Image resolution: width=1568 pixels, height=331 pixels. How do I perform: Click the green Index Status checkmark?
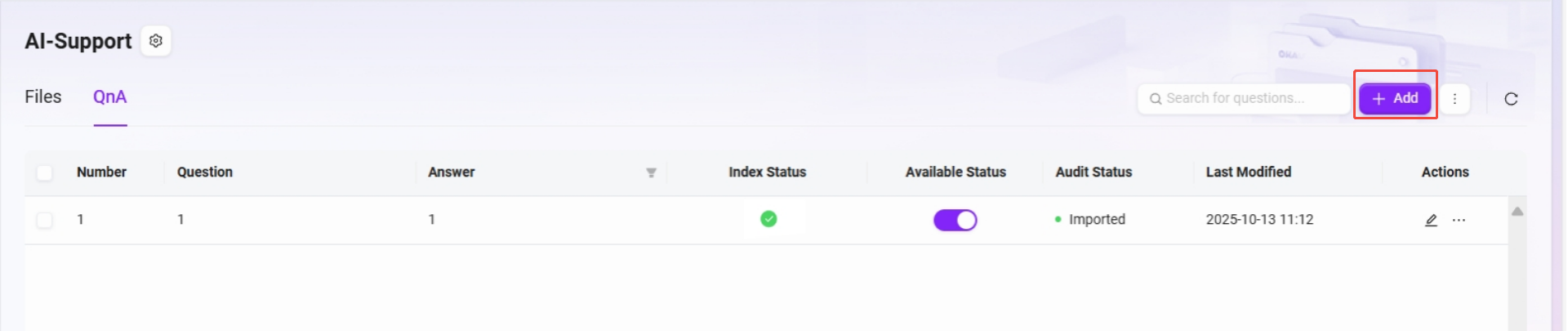[x=768, y=219]
